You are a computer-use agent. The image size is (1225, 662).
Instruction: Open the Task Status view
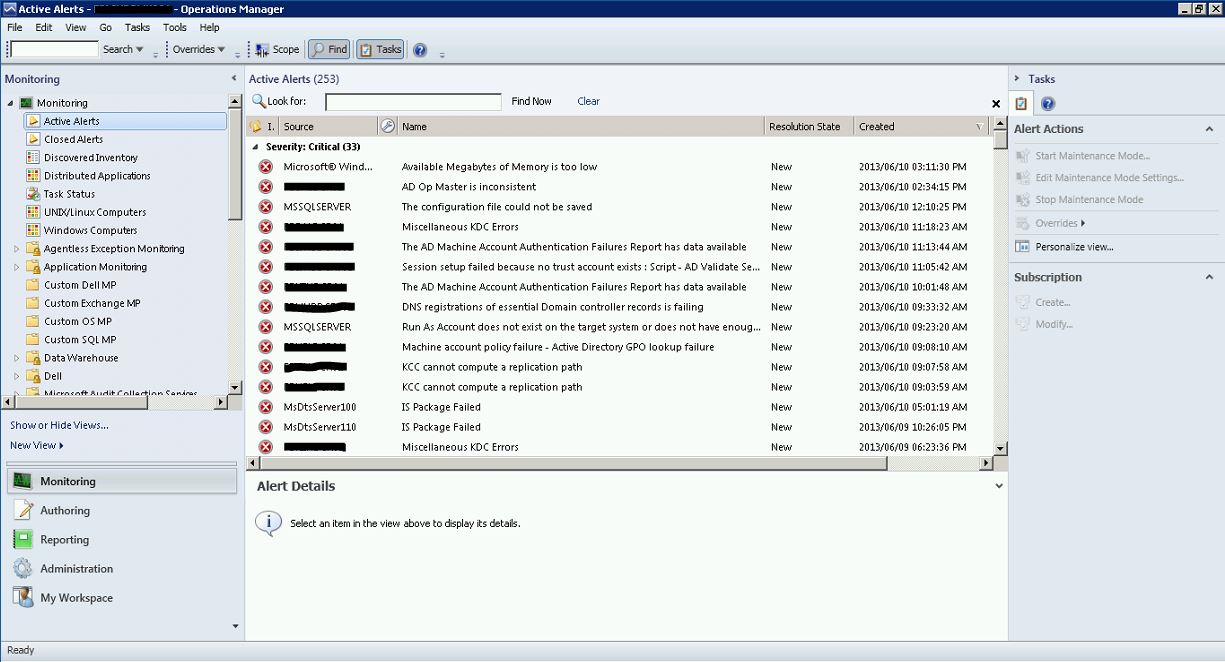tap(69, 194)
